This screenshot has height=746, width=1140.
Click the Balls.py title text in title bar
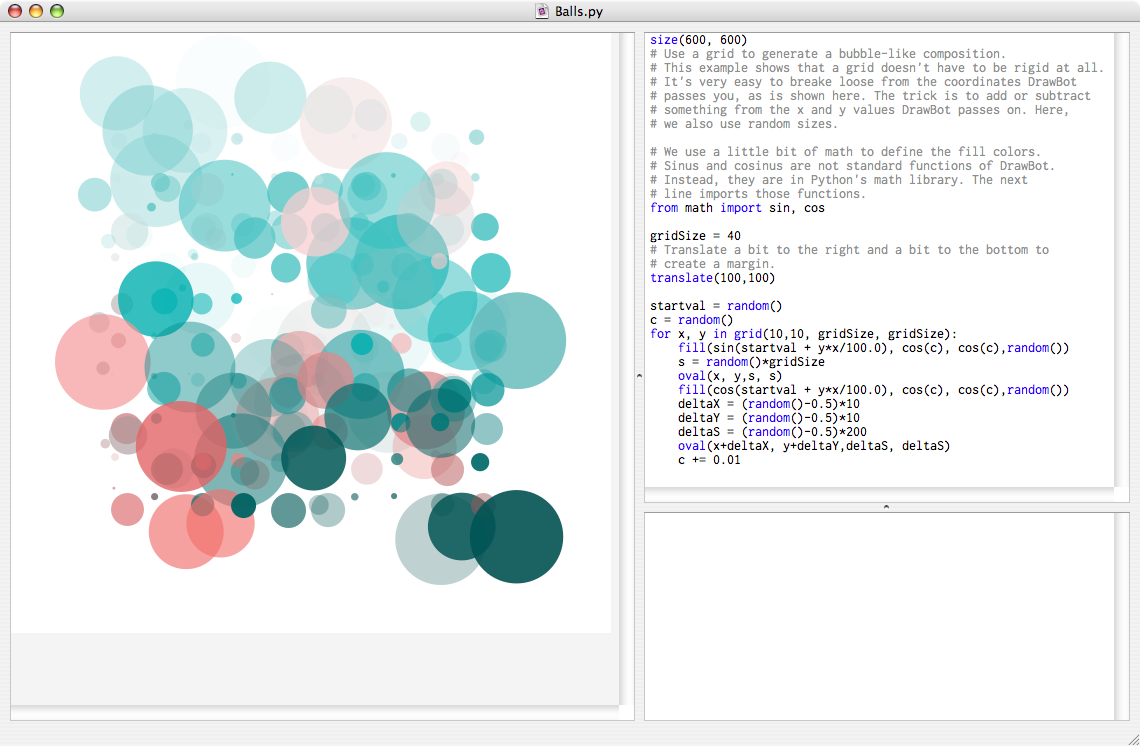pos(579,11)
